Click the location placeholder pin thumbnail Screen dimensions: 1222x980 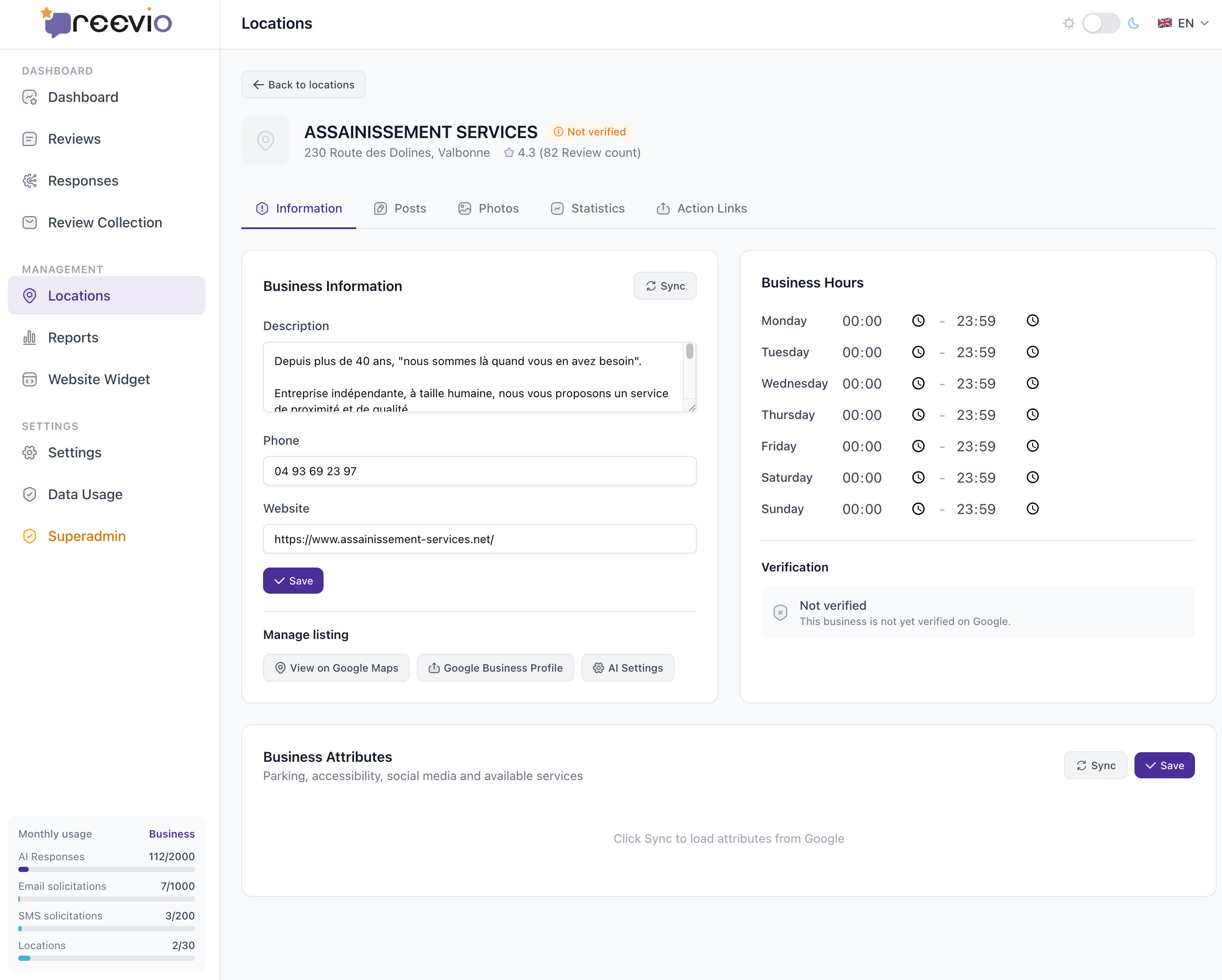click(x=265, y=141)
